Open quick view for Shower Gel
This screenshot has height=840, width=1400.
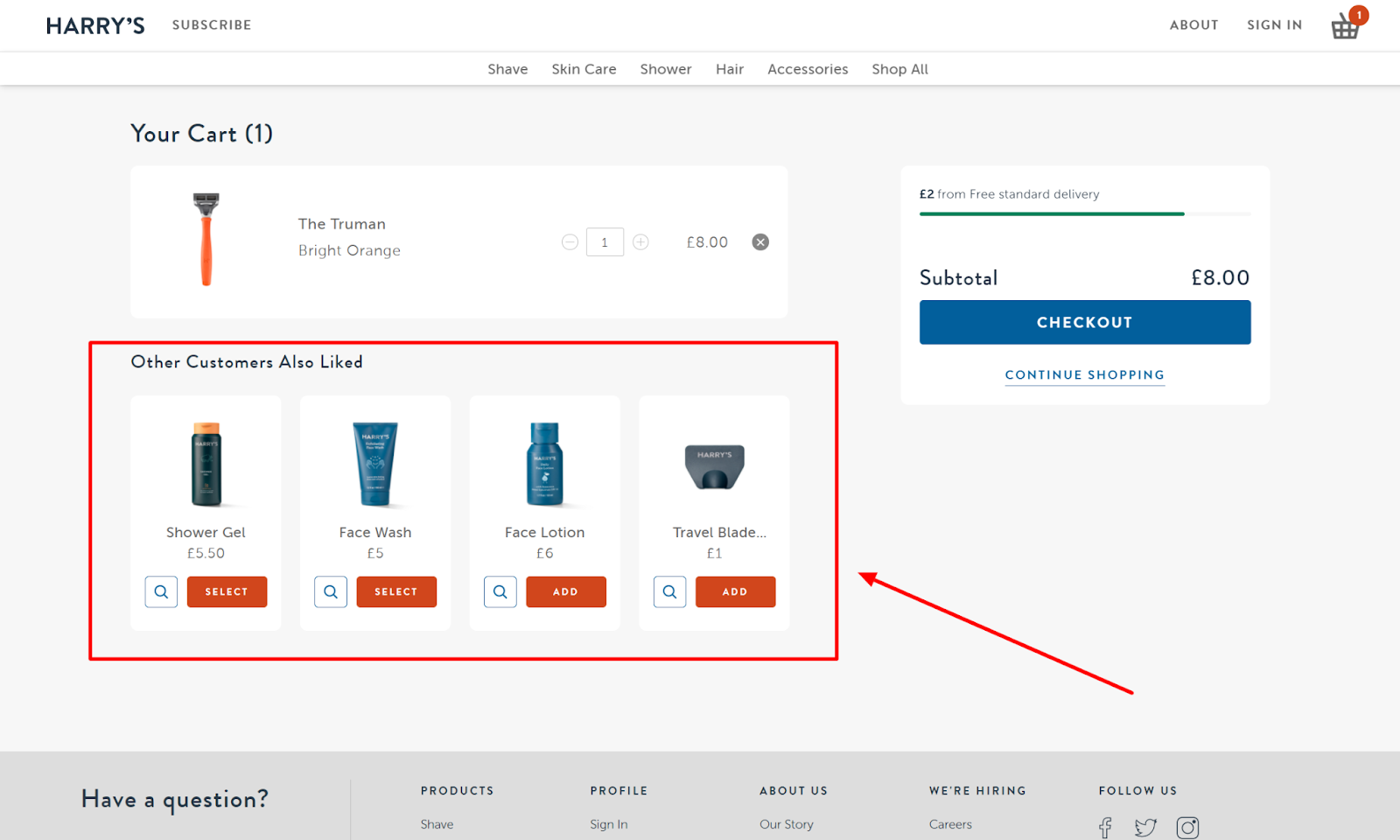(161, 591)
